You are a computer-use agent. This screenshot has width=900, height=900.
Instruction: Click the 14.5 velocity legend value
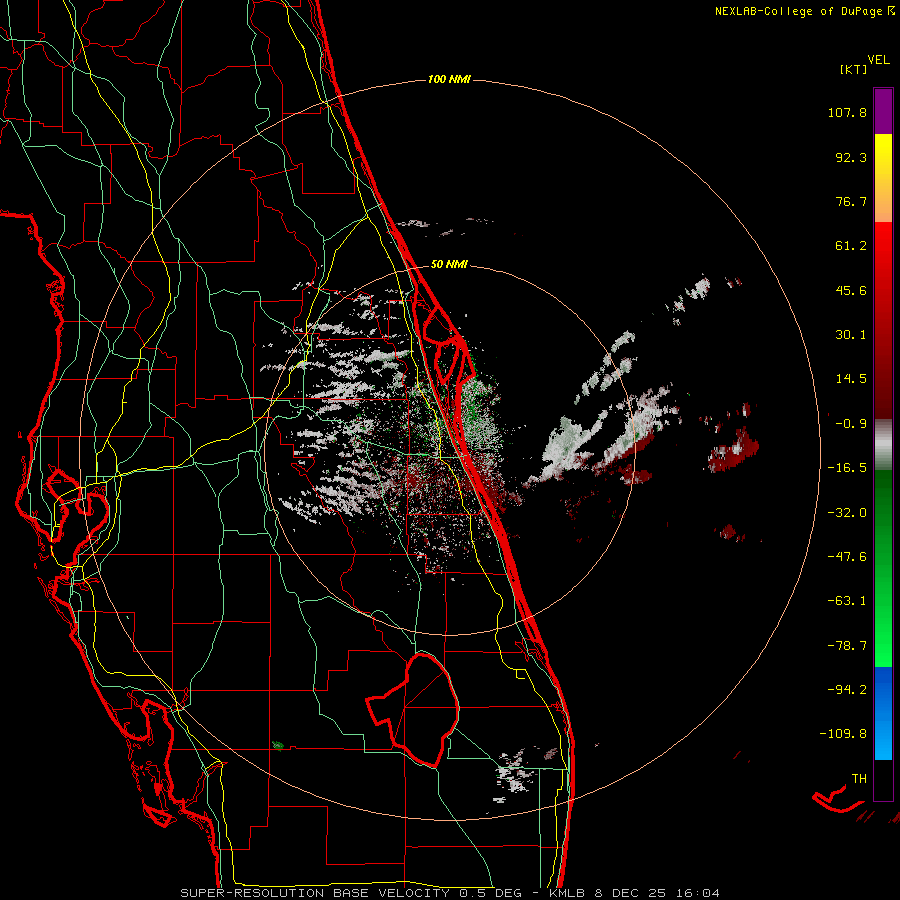point(851,379)
